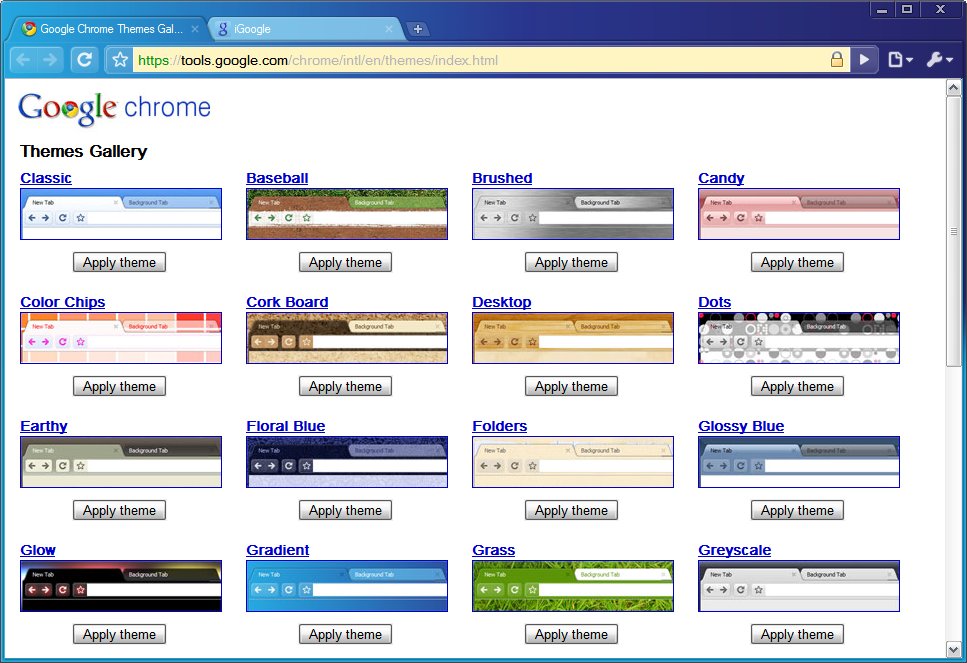The height and width of the screenshot is (663, 967).
Task: Click the Earthy theme preview thumbnail
Action: coord(121,462)
